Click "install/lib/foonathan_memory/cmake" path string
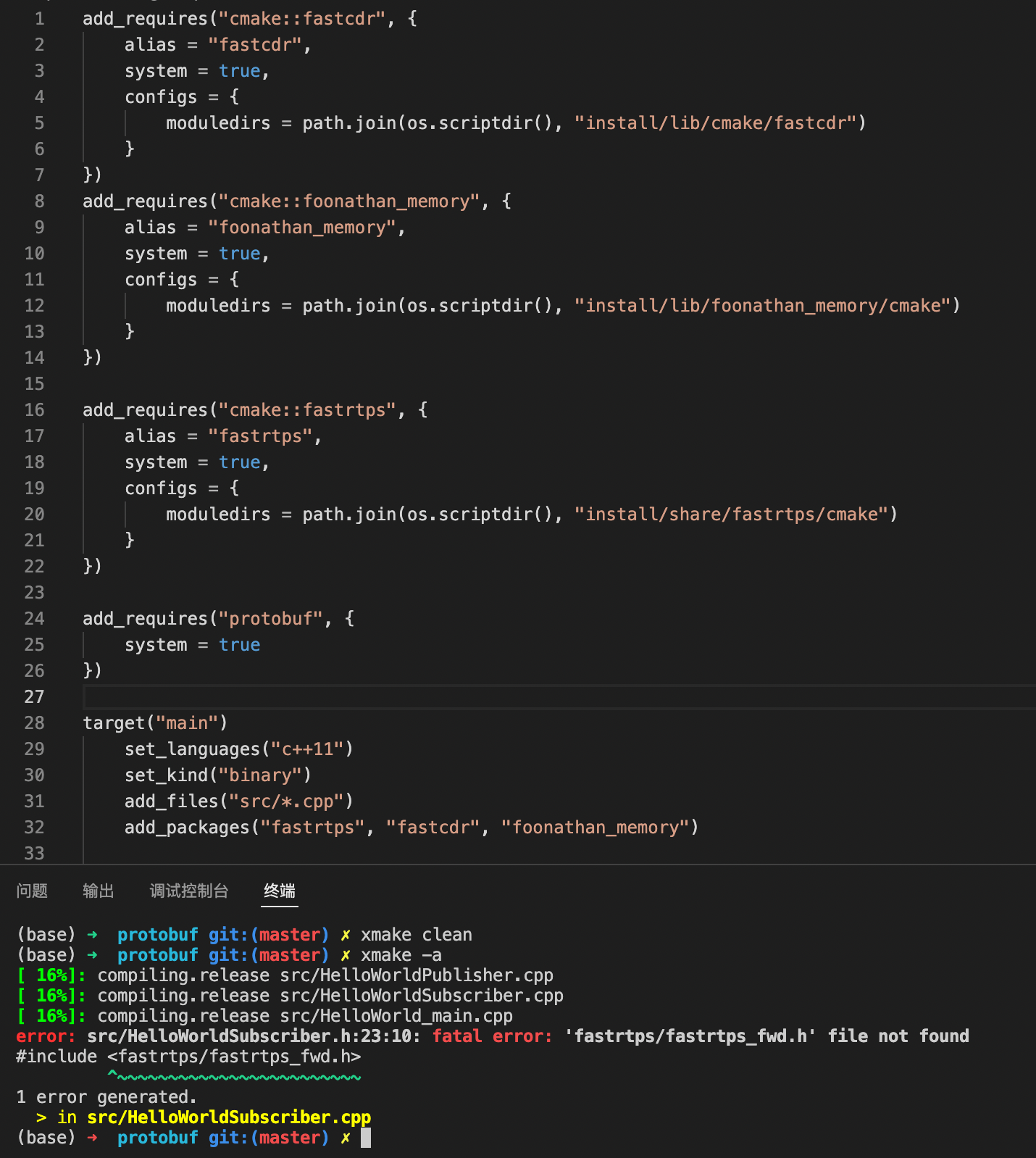The width and height of the screenshot is (1036, 1158). pos(762,306)
